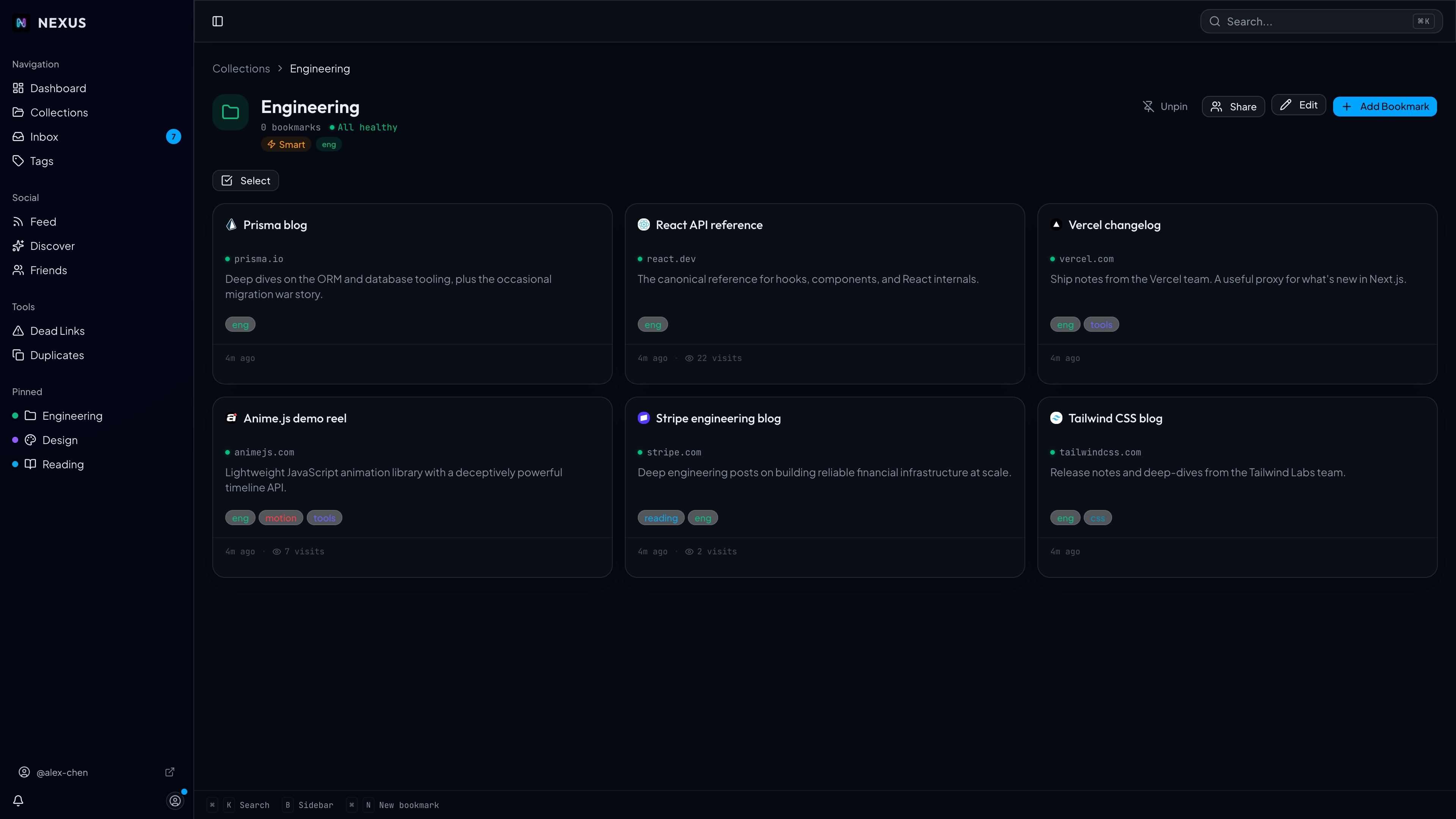Go back to the Collections breadcrumb
This screenshot has height=819, width=1456.
(242, 68)
